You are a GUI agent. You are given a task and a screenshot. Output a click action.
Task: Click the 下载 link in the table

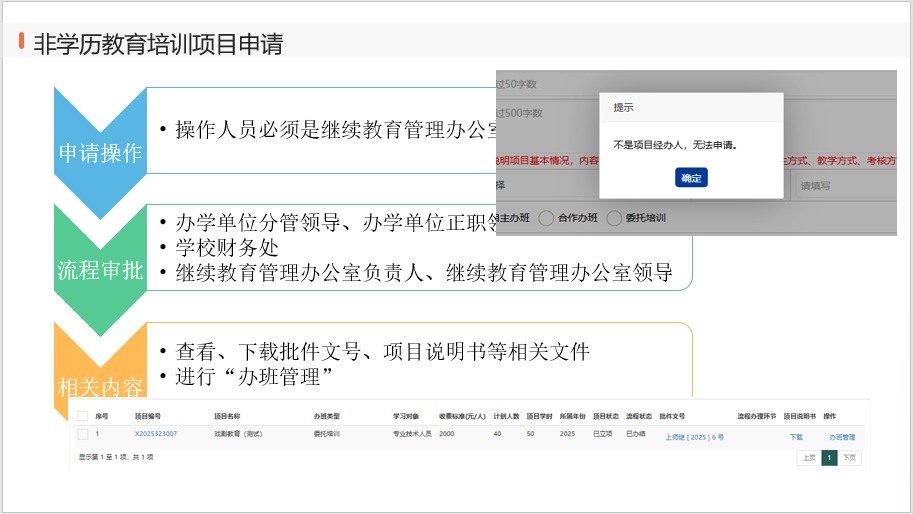(796, 437)
